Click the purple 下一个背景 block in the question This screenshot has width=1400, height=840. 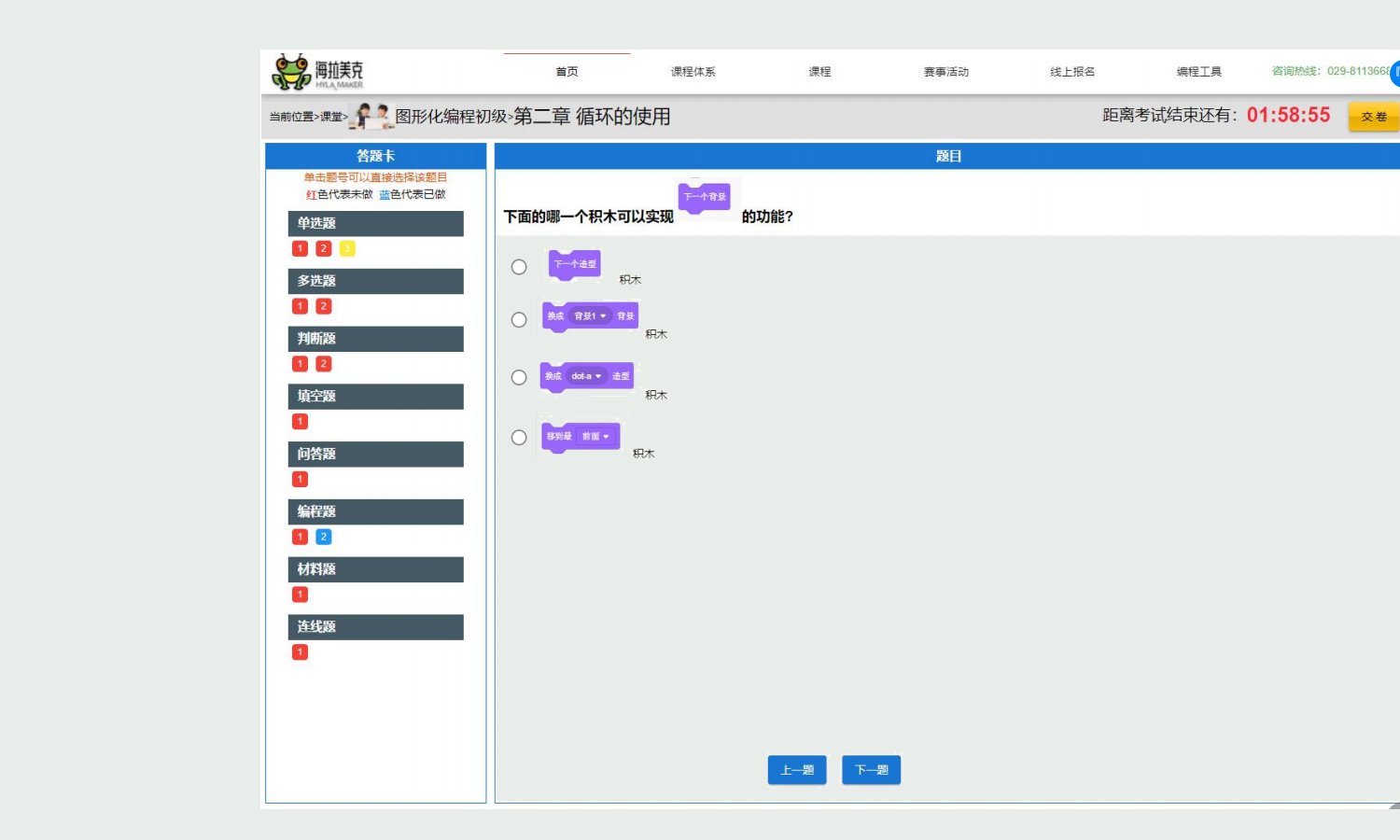[705, 197]
